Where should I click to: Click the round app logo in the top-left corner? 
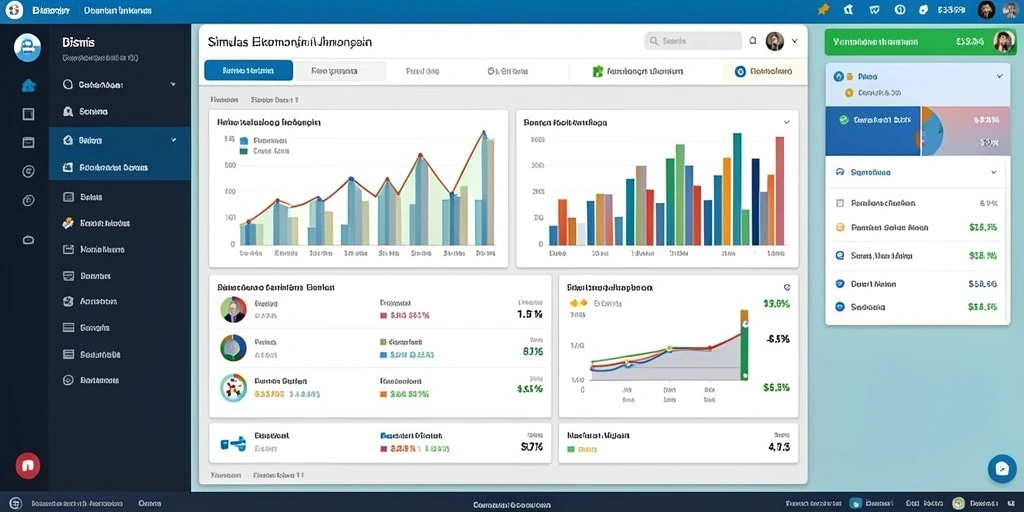pos(14,10)
